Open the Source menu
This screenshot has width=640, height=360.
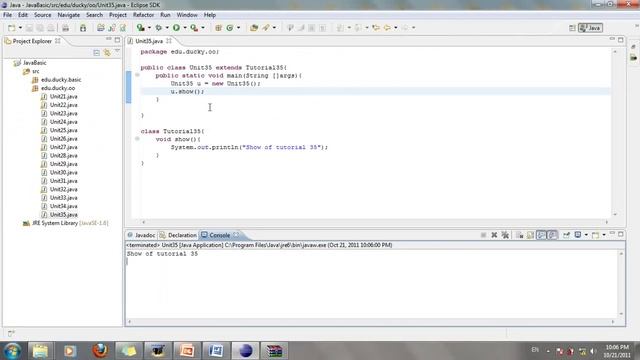click(x=42, y=15)
